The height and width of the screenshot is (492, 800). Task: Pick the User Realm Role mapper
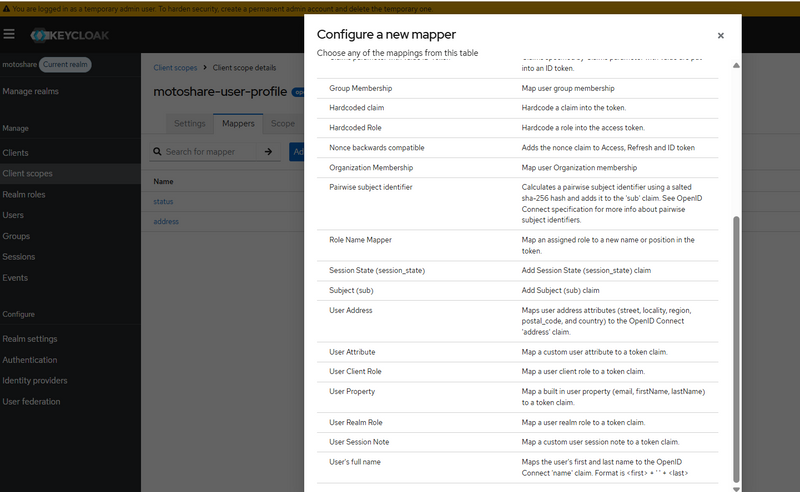[356, 422]
